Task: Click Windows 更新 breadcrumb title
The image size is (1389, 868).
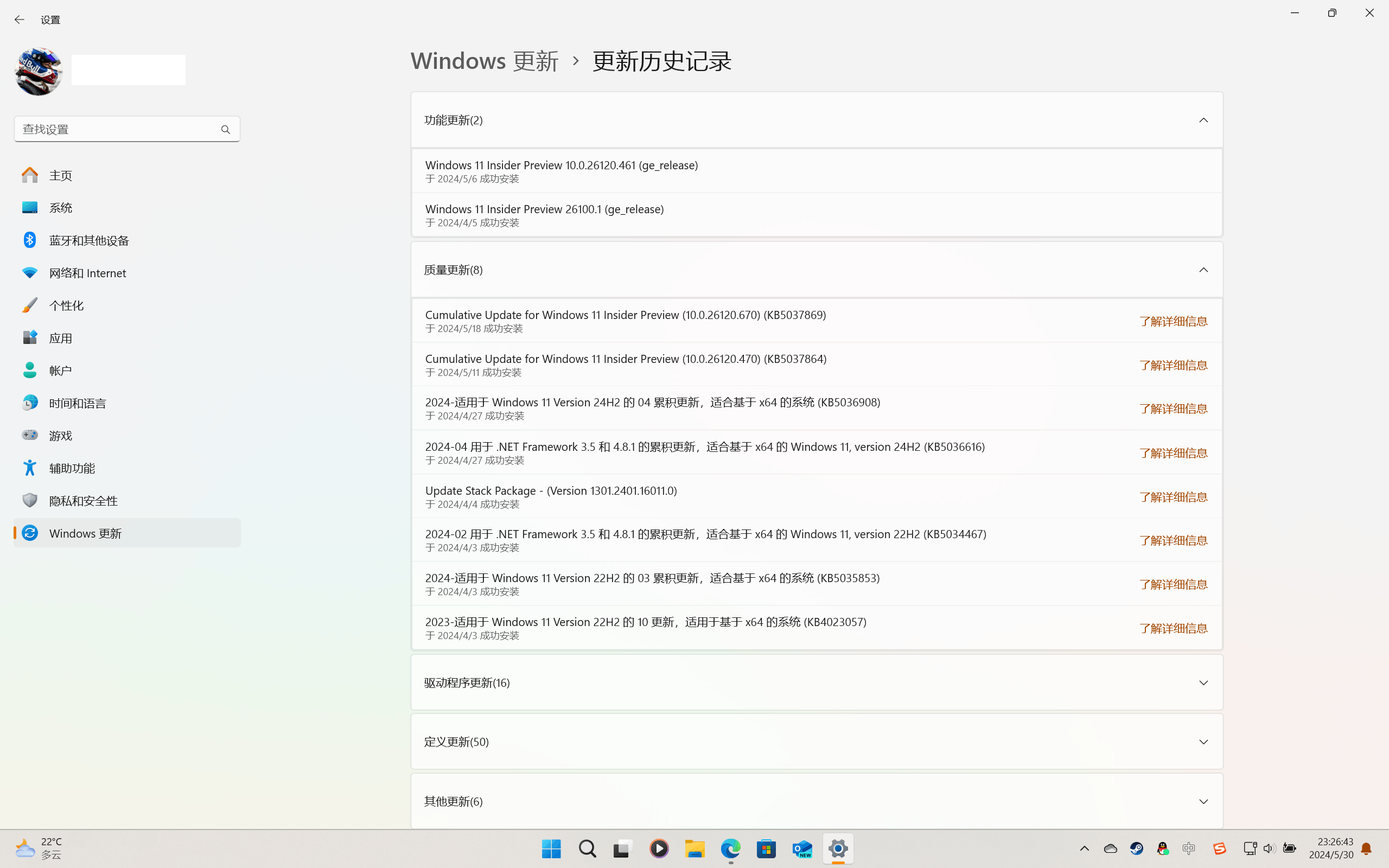Action: pos(484,61)
